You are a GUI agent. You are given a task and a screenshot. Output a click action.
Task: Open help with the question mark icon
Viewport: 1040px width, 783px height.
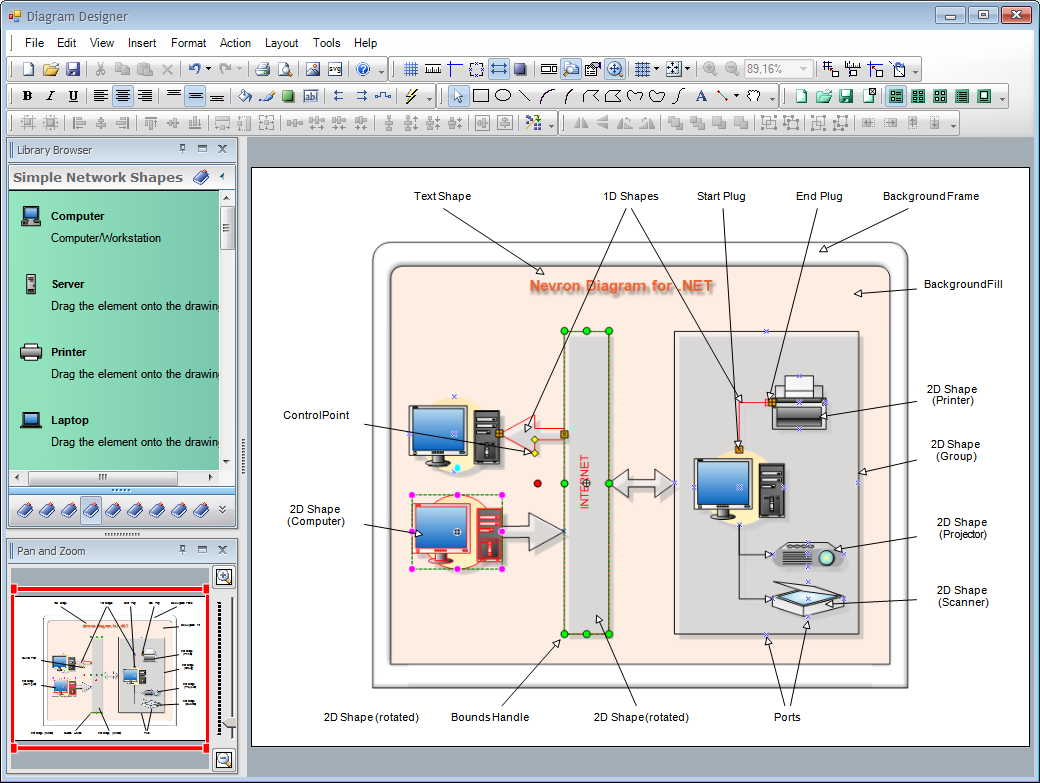pos(363,69)
